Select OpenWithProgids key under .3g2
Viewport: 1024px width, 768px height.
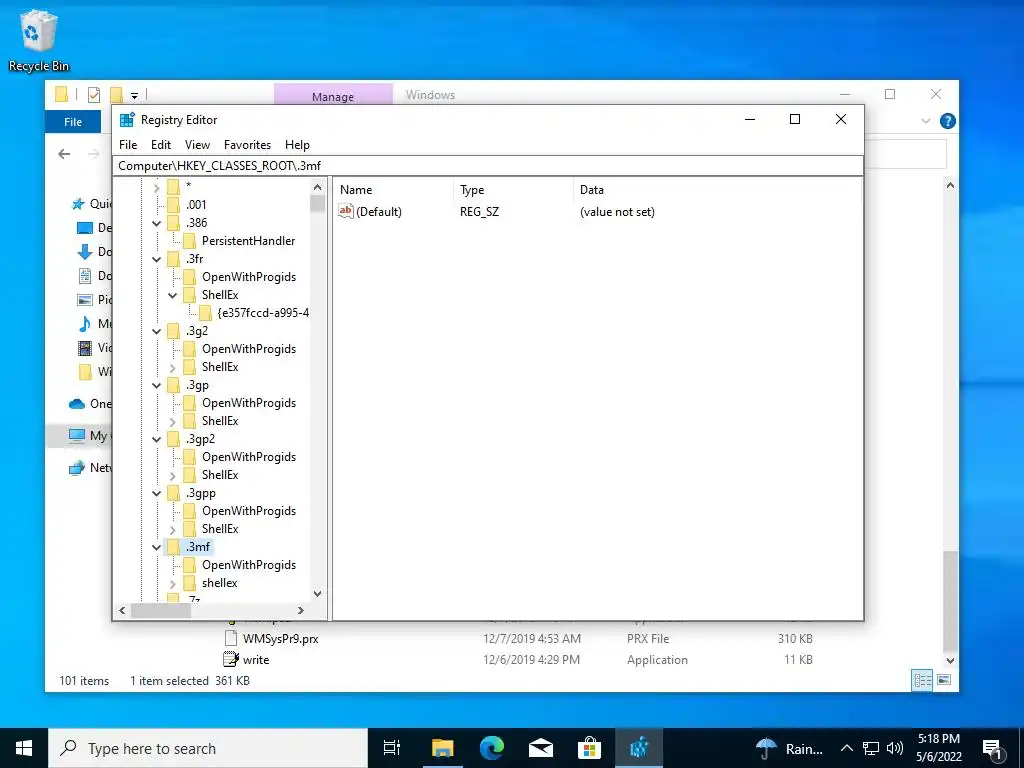coord(249,349)
